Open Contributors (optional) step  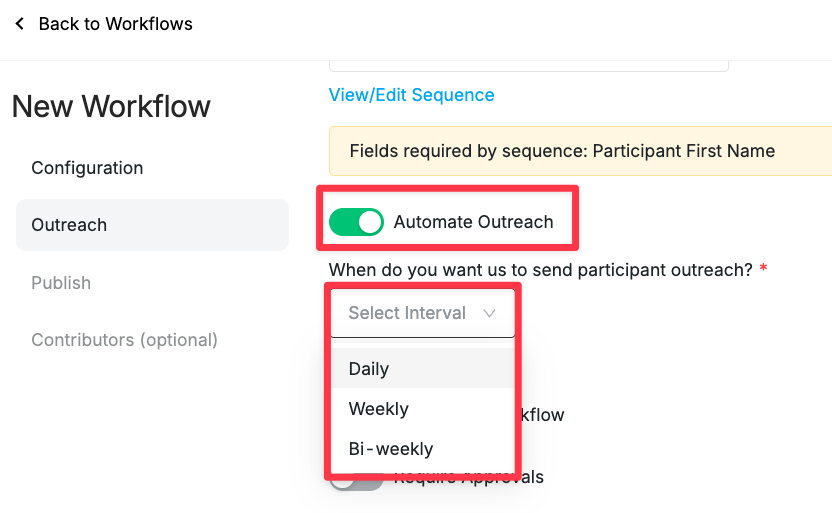tap(124, 340)
